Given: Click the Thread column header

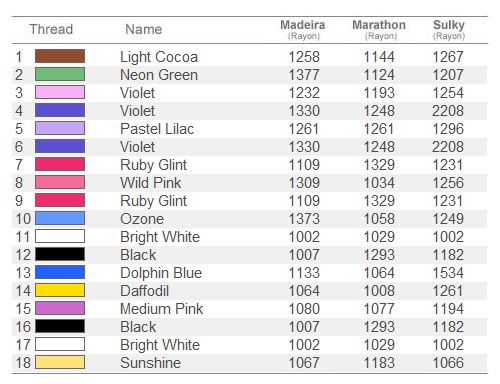Looking at the screenshot, I should [51, 29].
